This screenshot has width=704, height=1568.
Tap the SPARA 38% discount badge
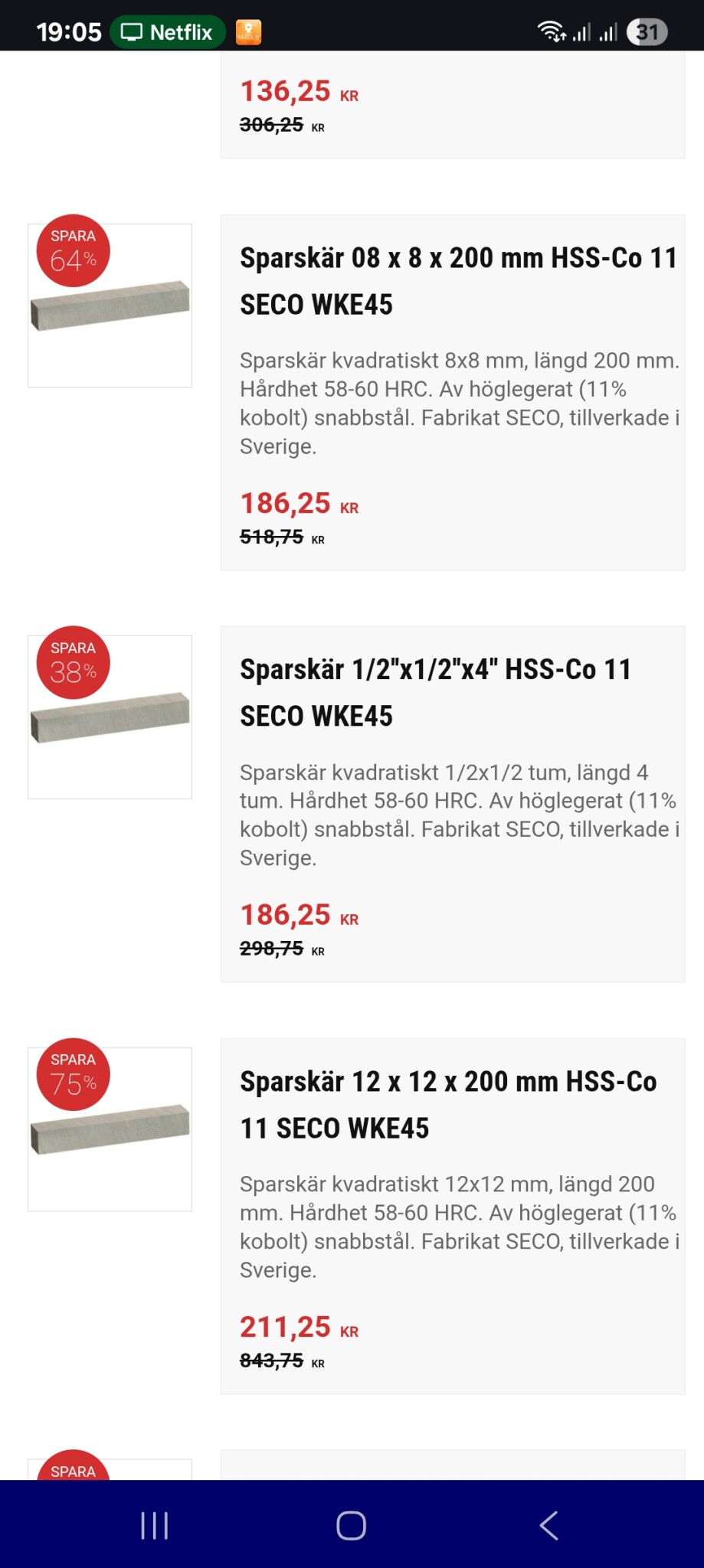[x=74, y=663]
